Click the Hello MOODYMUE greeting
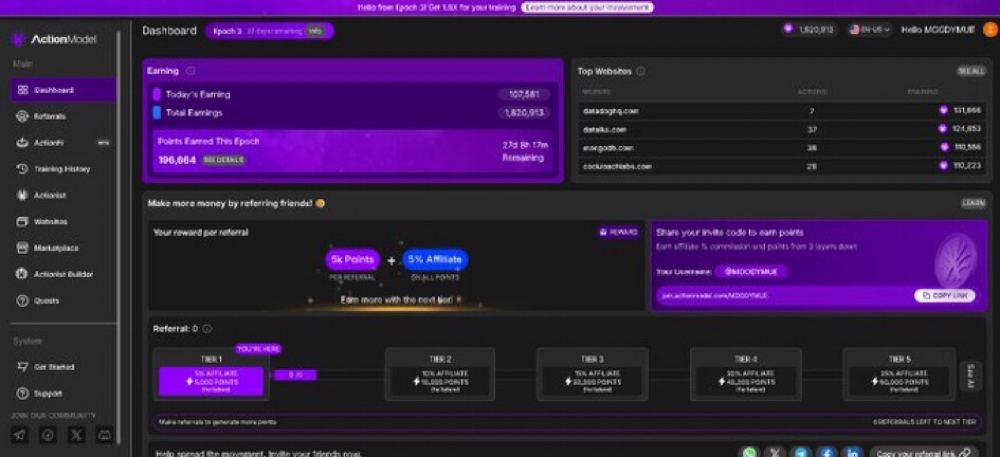1000x457 pixels. (938, 30)
